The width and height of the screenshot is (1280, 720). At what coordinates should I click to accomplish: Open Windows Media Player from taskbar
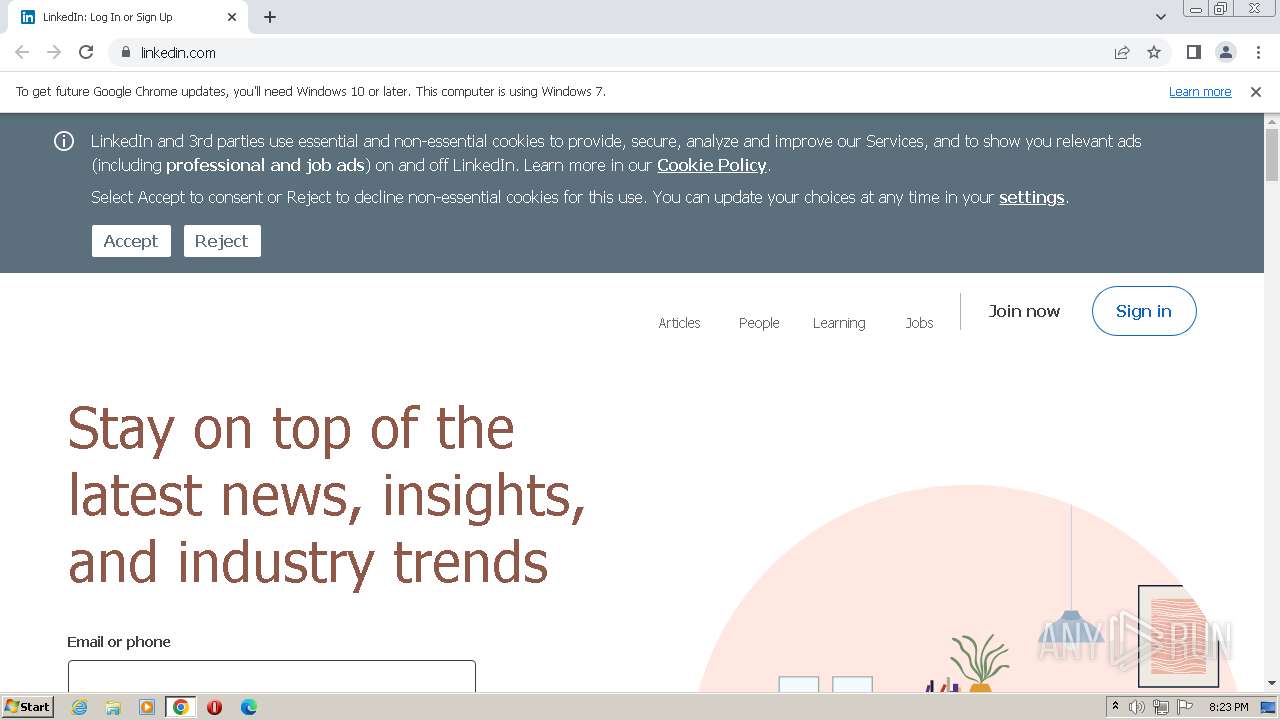(x=147, y=707)
